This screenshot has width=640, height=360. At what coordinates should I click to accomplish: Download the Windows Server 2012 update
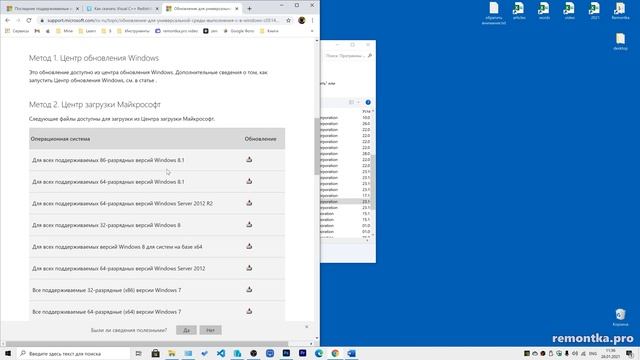pos(249,268)
